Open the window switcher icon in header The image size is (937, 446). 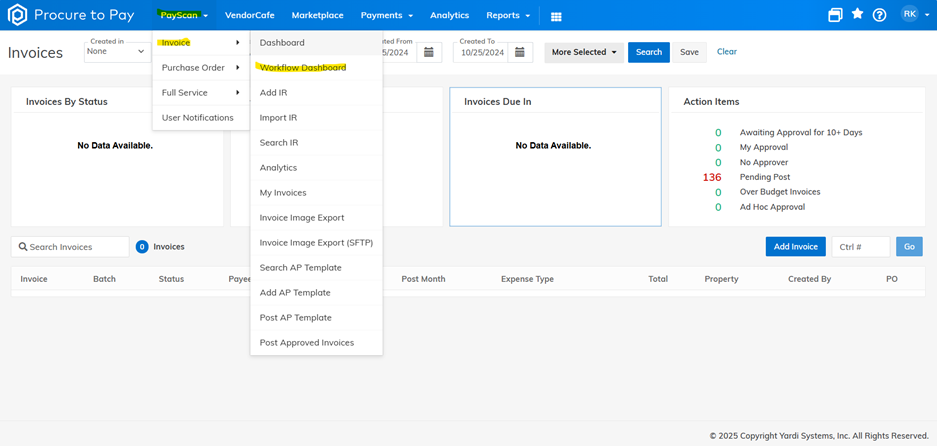coord(835,15)
